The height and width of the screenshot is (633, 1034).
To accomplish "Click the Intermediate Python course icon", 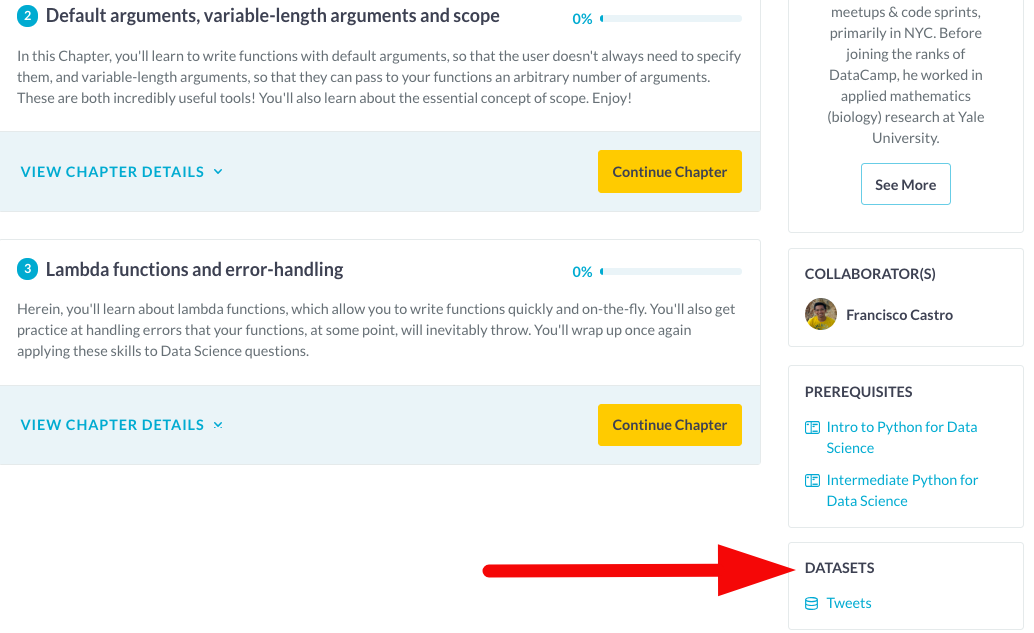I will (x=812, y=481).
